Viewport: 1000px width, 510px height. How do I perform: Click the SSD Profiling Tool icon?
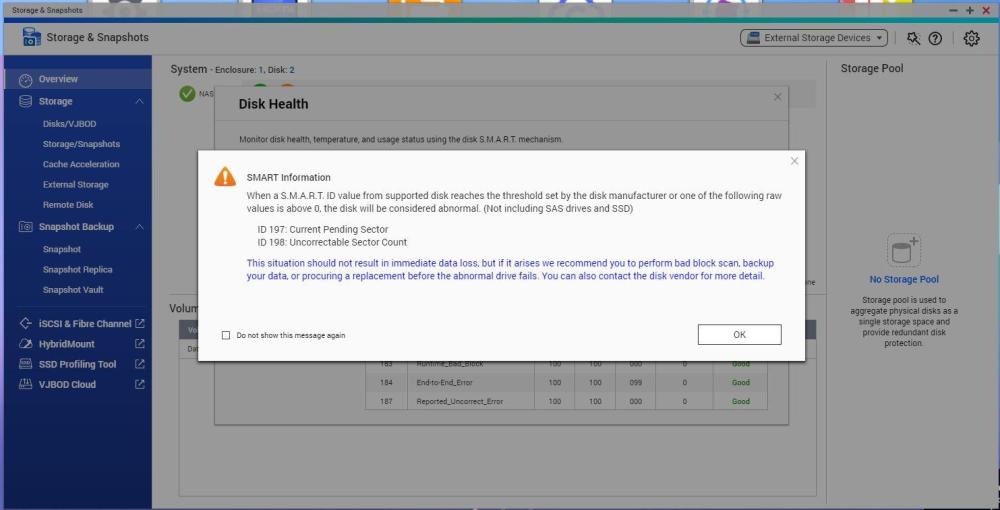click(x=26, y=365)
